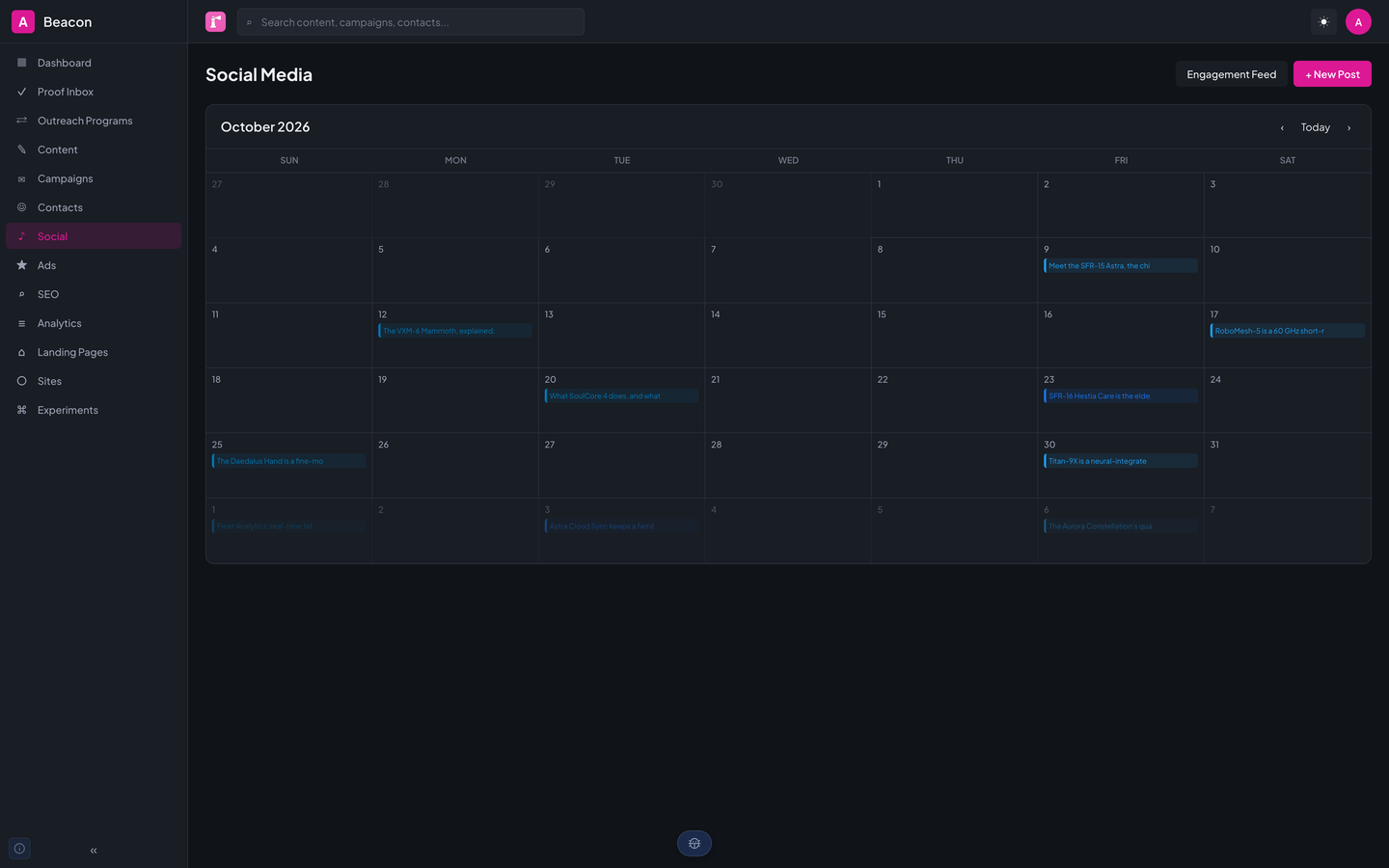
Task: Open the Sites menu item
Action: (94, 381)
